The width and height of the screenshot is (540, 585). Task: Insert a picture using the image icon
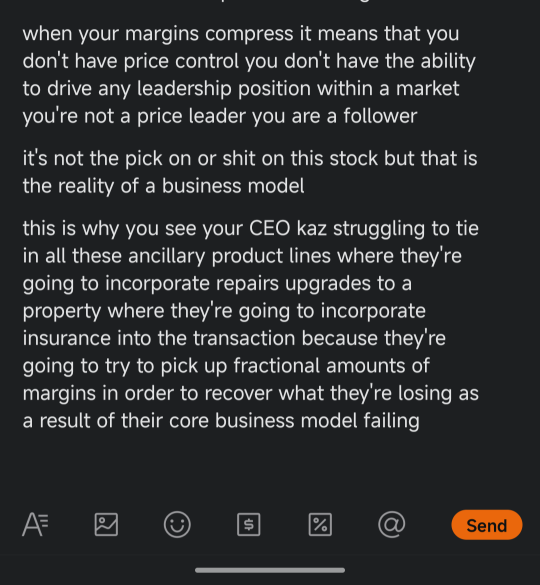[106, 524]
